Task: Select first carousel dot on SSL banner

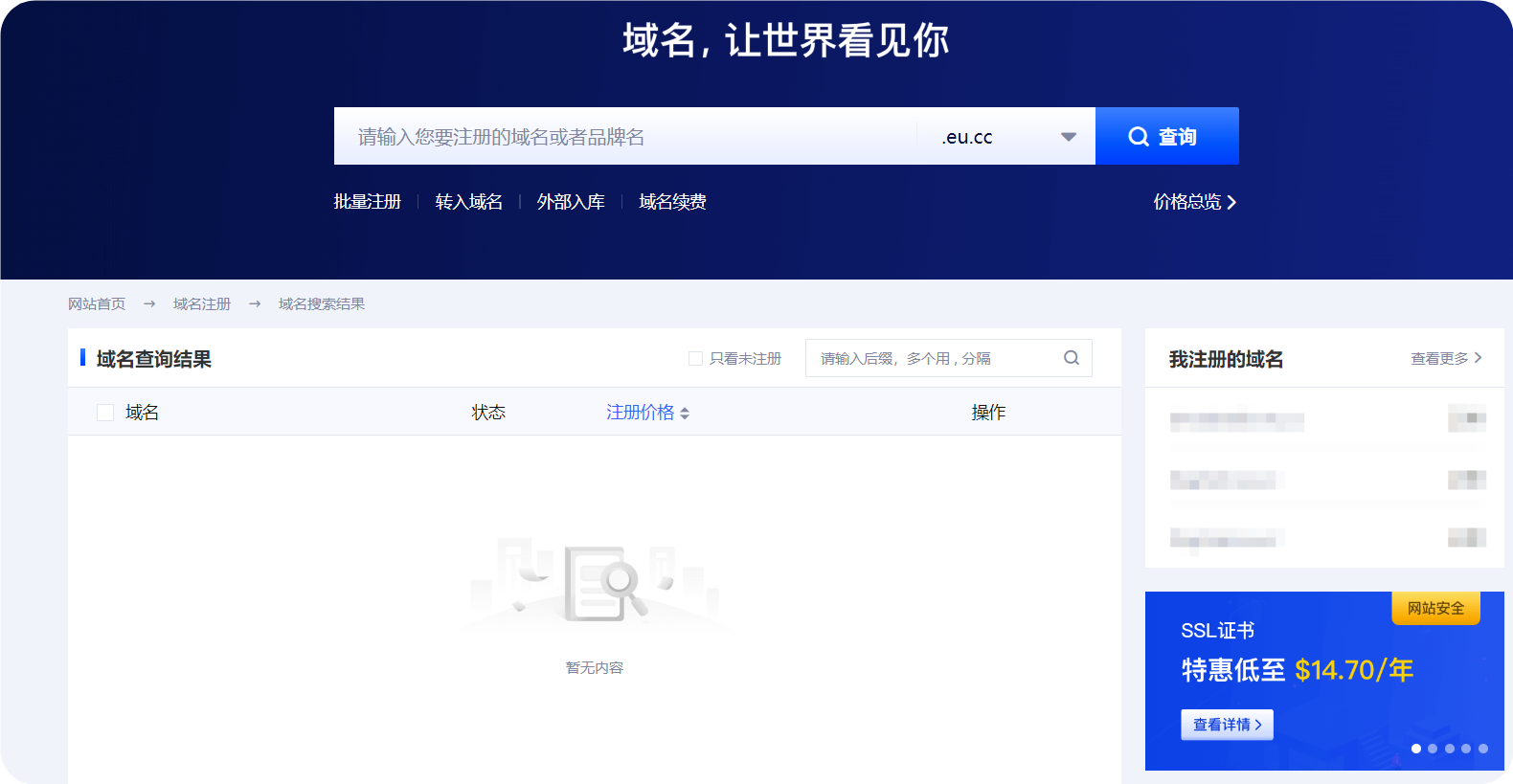Action: [x=1416, y=749]
